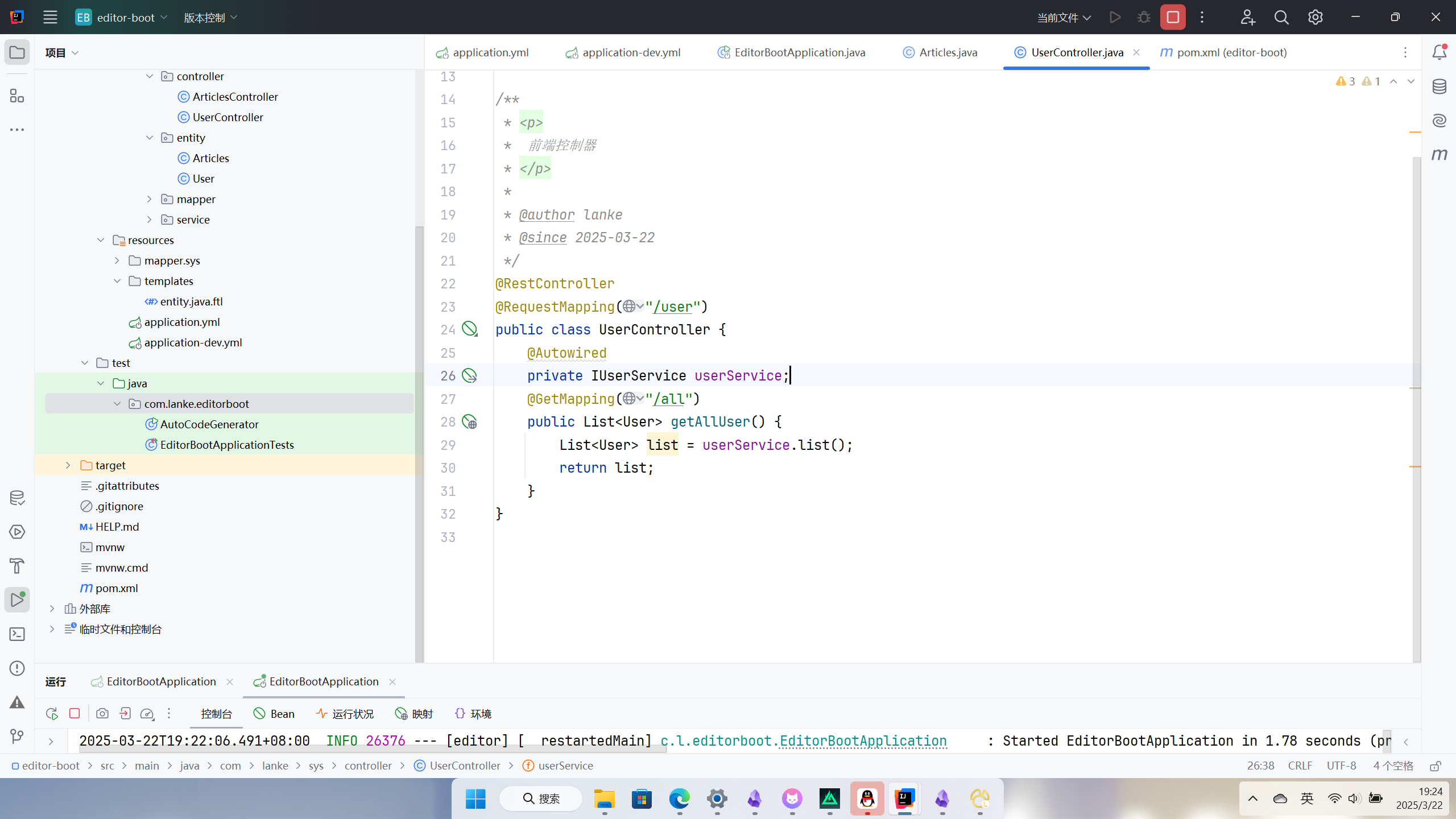Open the Notifications bell icon
Viewport: 1456px width, 819px height.
click(1440, 52)
